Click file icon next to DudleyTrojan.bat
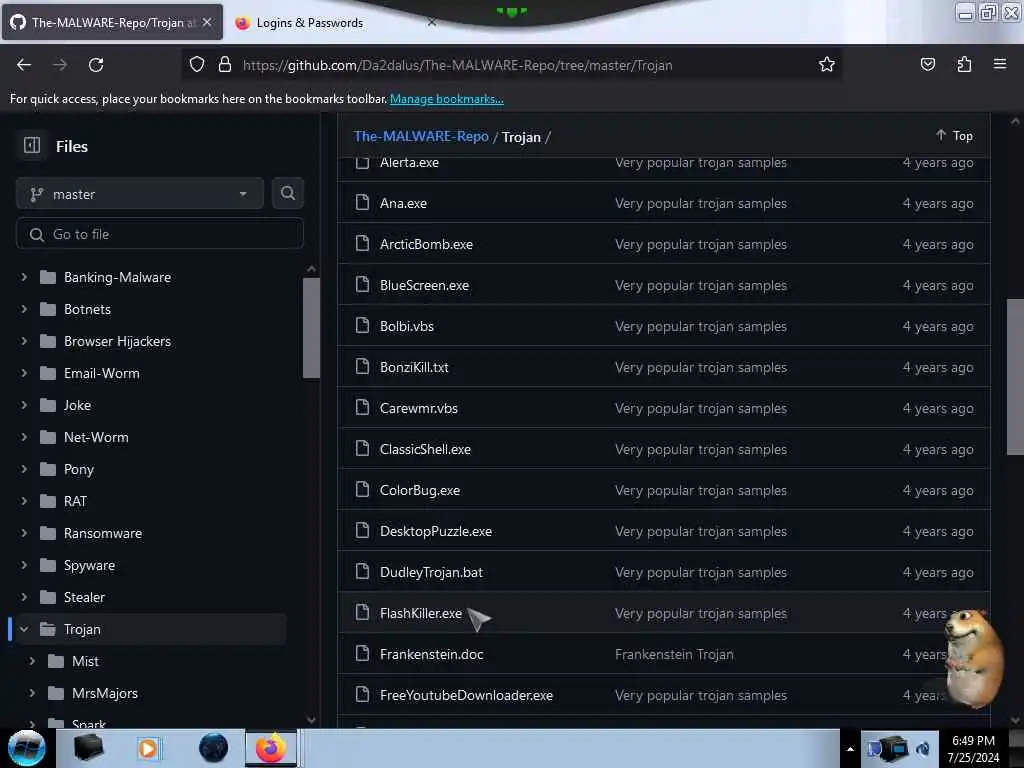The width and height of the screenshot is (1024, 768). click(362, 571)
